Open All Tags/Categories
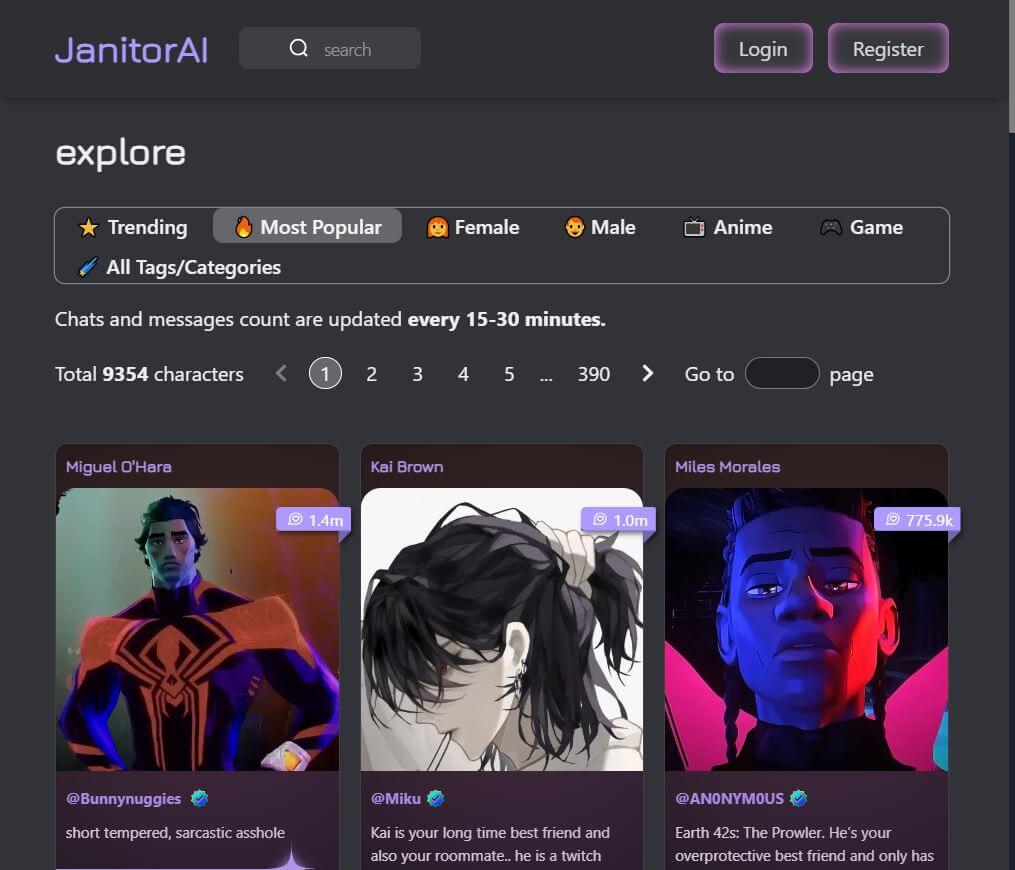 point(179,267)
